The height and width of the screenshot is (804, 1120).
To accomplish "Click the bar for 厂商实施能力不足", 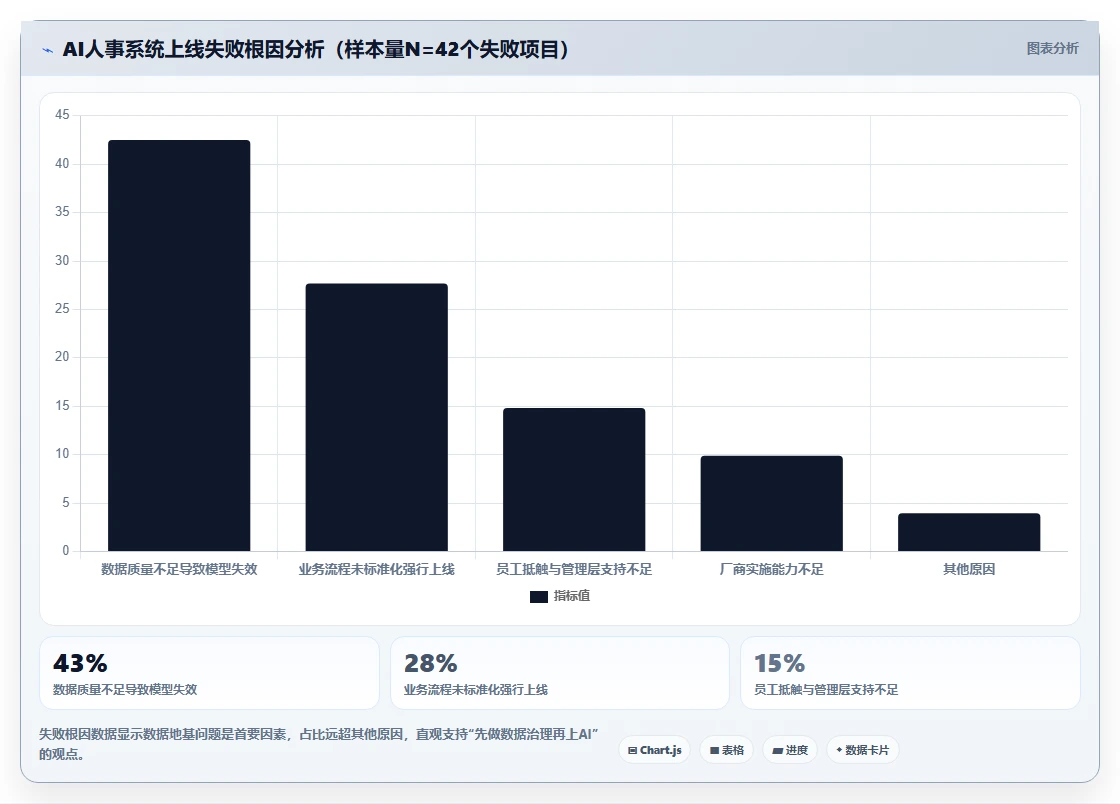I will [x=771, y=503].
